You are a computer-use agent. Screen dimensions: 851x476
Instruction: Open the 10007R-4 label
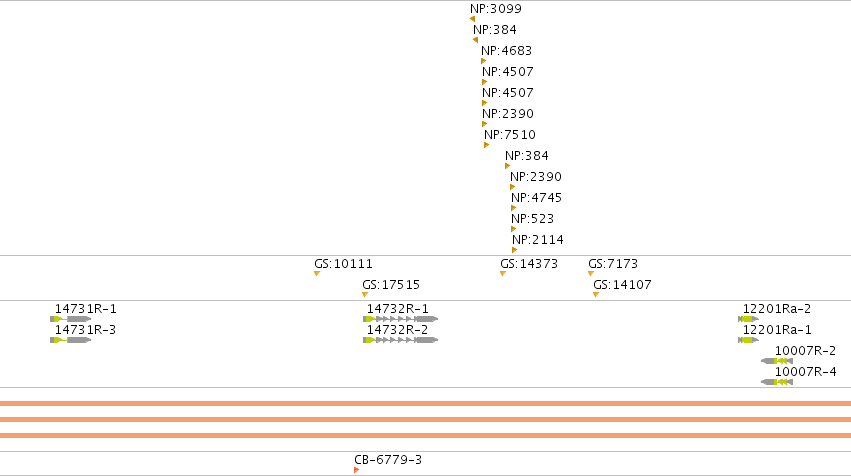coord(805,372)
